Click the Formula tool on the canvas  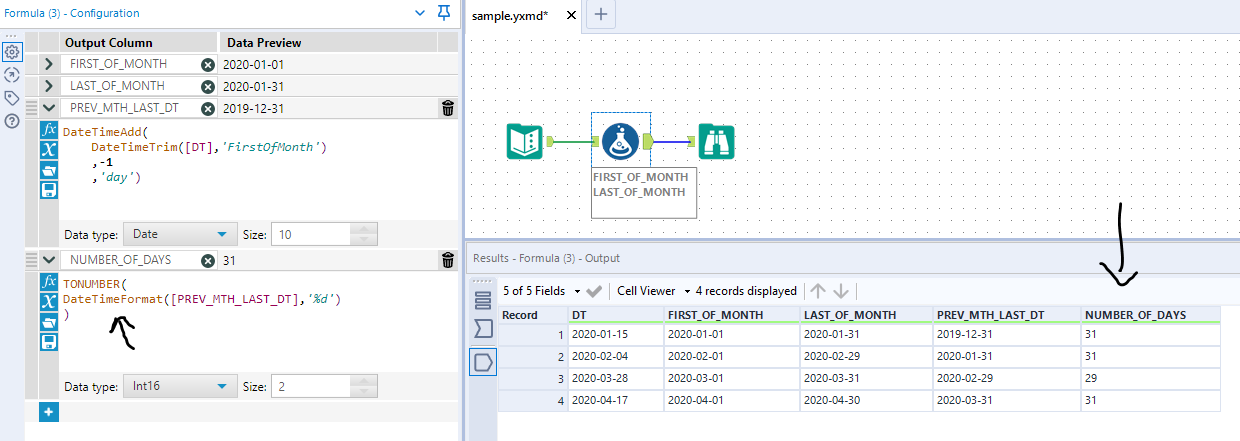pyautogui.click(x=620, y=140)
